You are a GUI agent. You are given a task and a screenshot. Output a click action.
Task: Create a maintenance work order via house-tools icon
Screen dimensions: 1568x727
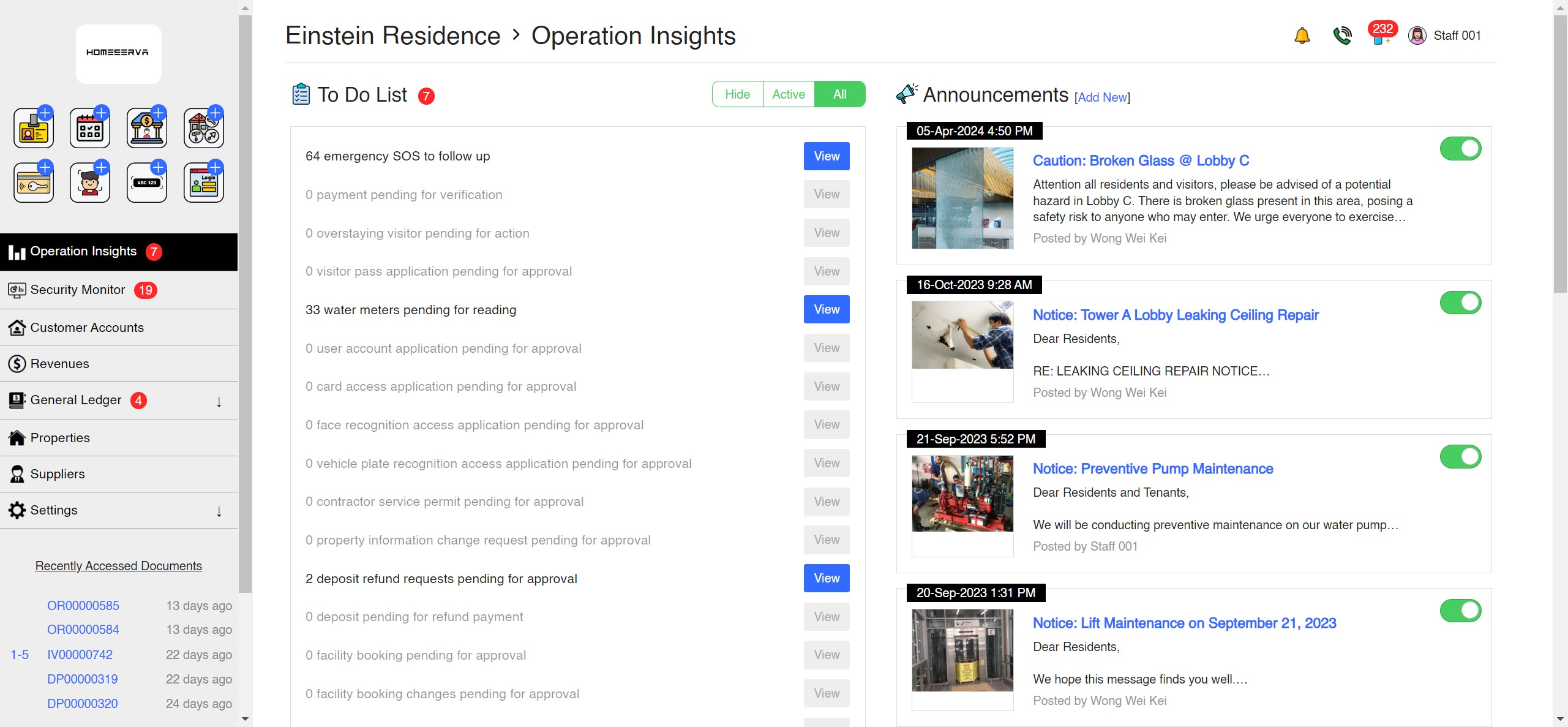tap(203, 127)
